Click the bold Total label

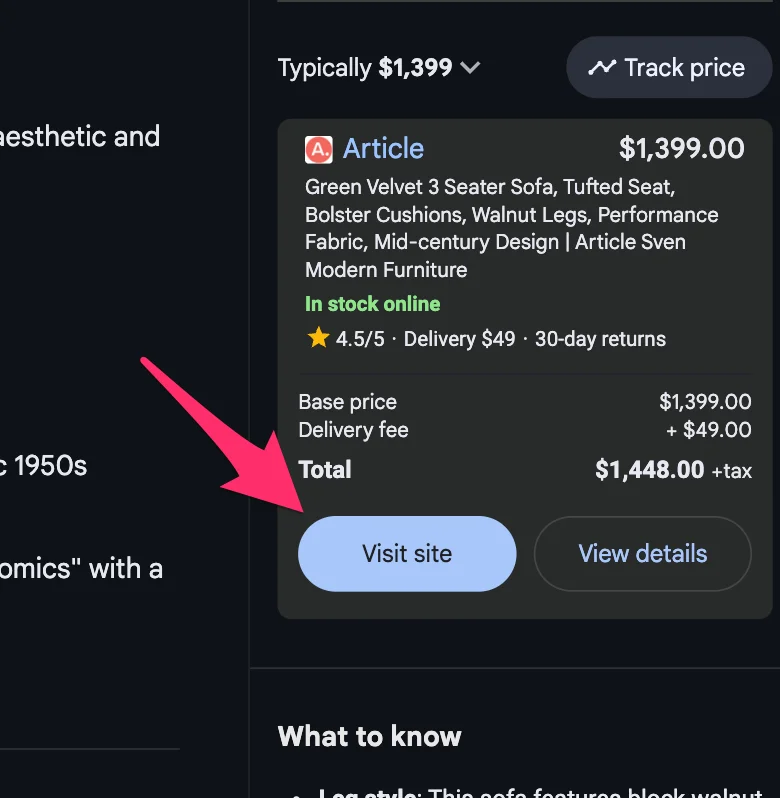coord(325,470)
